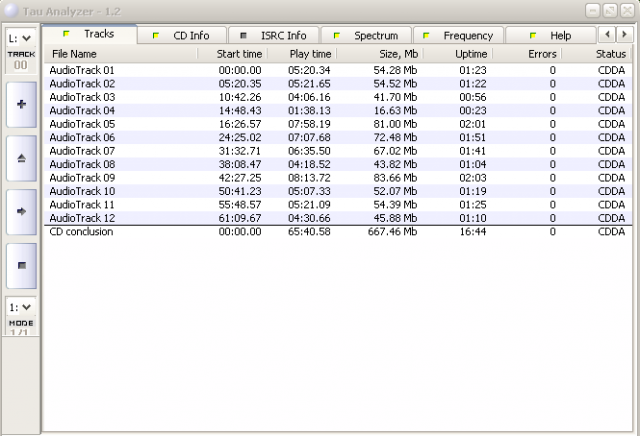Select AudioTrack 11 row
640x436 pixels.
point(338,205)
